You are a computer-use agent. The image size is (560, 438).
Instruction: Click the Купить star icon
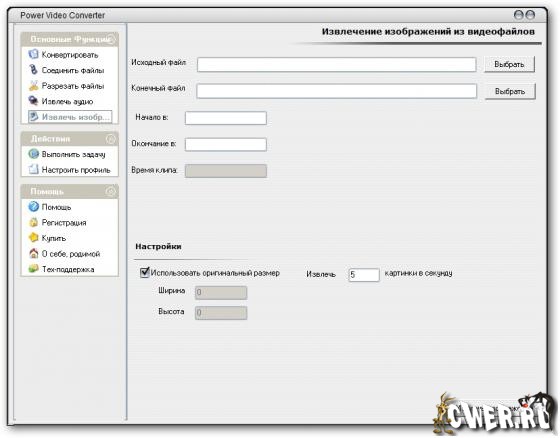(x=33, y=238)
